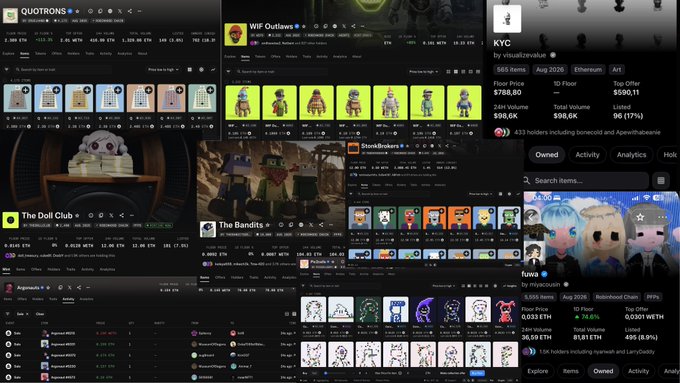680x383 pixels.
Task: Click the KYC 'Search items...' field
Action: point(585,180)
